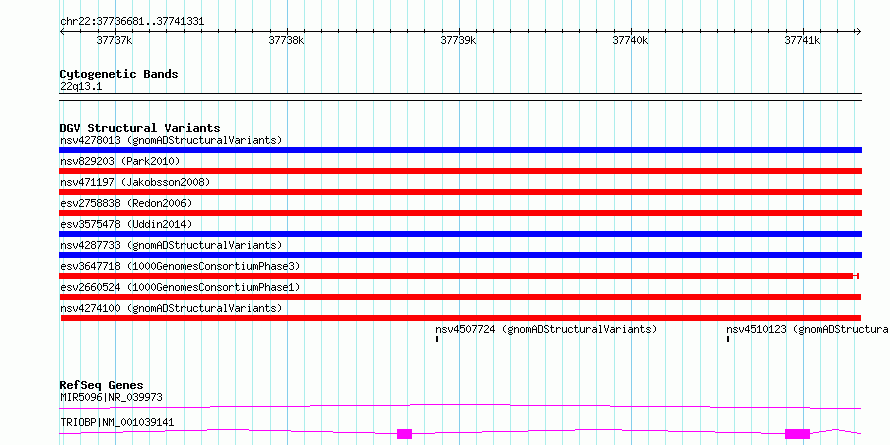The image size is (890, 445).
Task: Click the left arrow of the ruler
Action: 63,31
